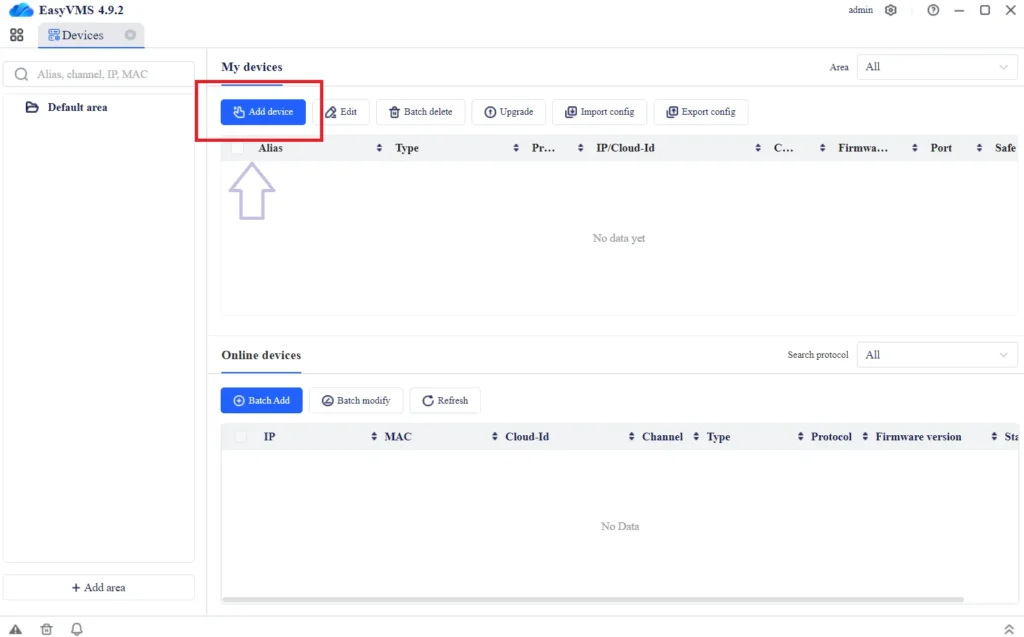Click the alarm warning triangle icon

pyautogui.click(x=16, y=629)
